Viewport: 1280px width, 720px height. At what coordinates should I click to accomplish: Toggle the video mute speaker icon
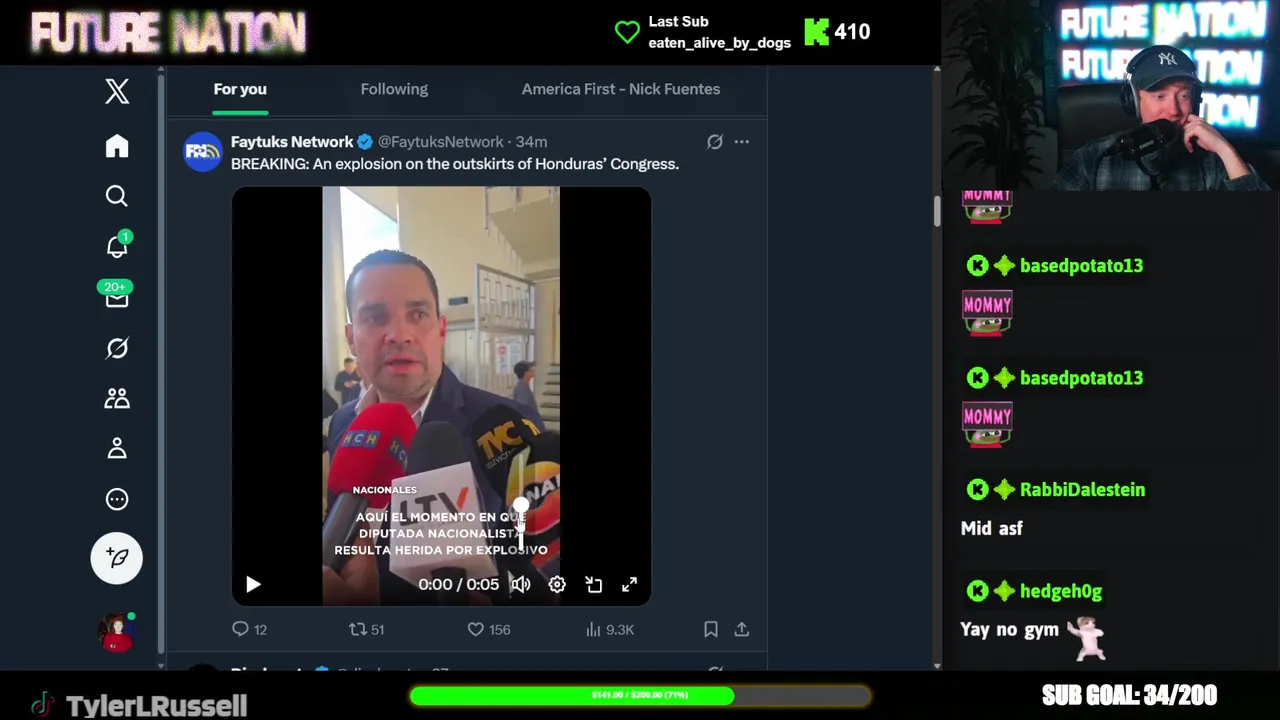pyautogui.click(x=520, y=585)
